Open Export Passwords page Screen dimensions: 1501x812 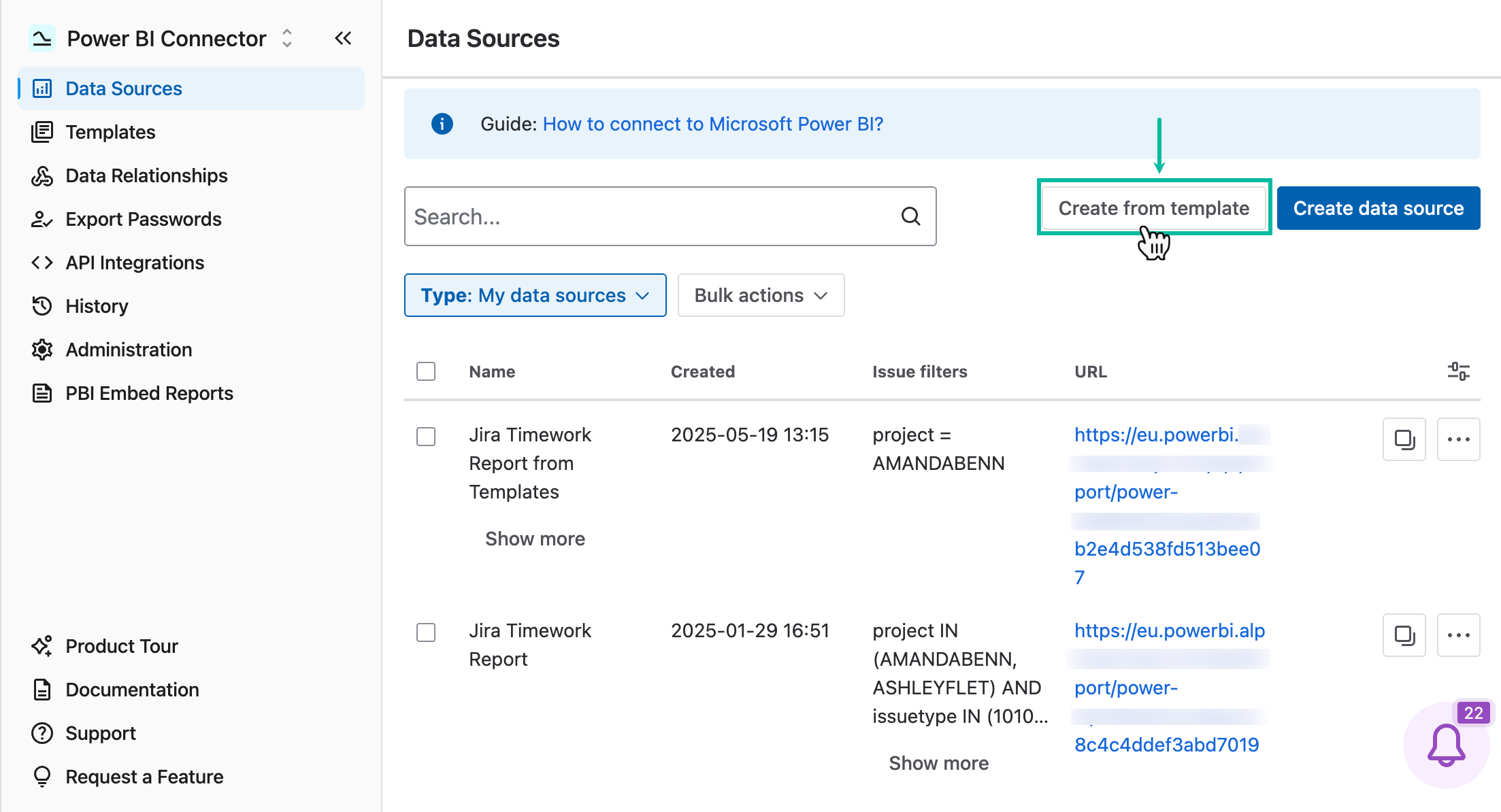pyautogui.click(x=191, y=219)
